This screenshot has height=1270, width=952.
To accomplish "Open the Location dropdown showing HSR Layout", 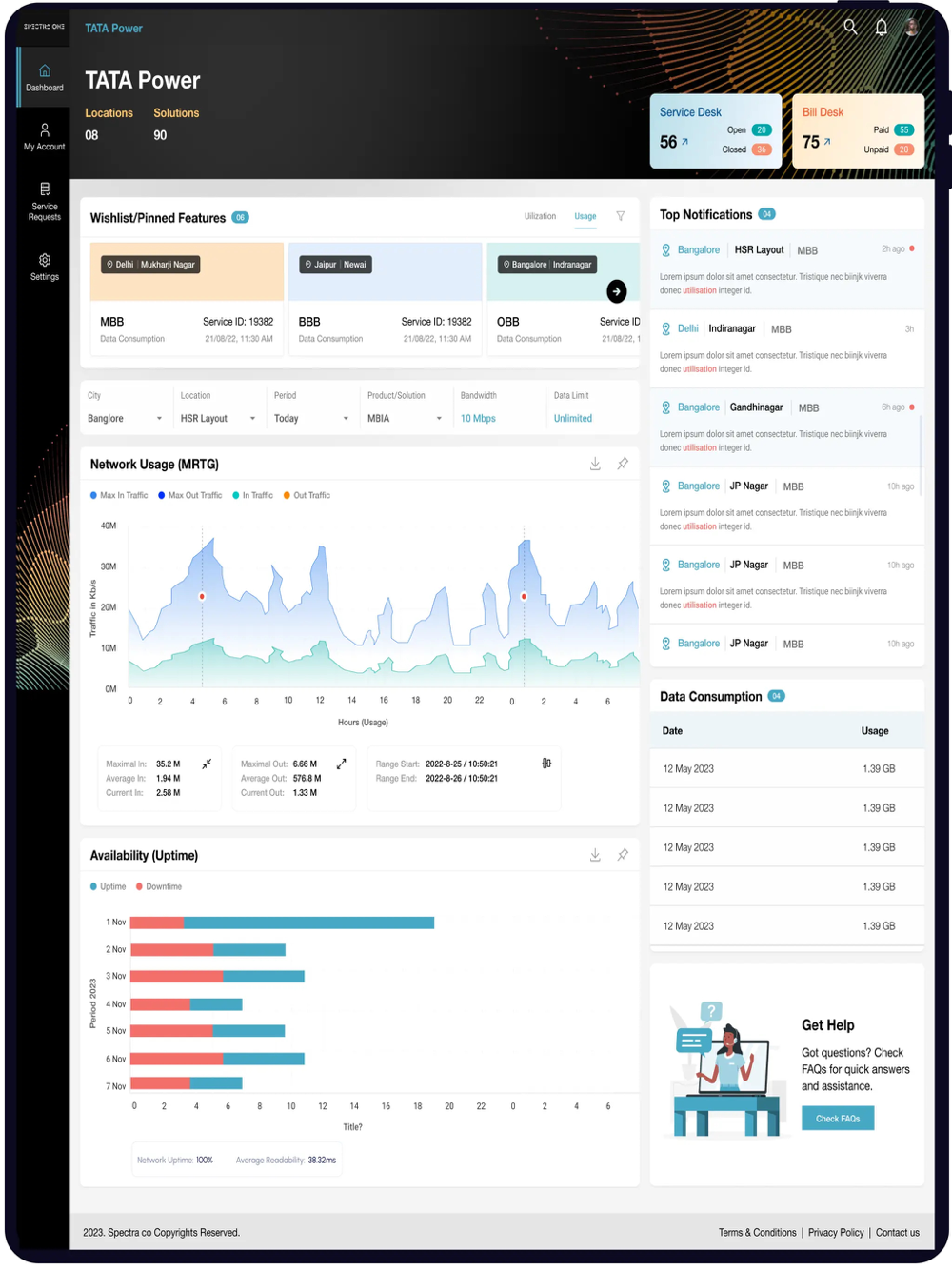I will [218, 418].
